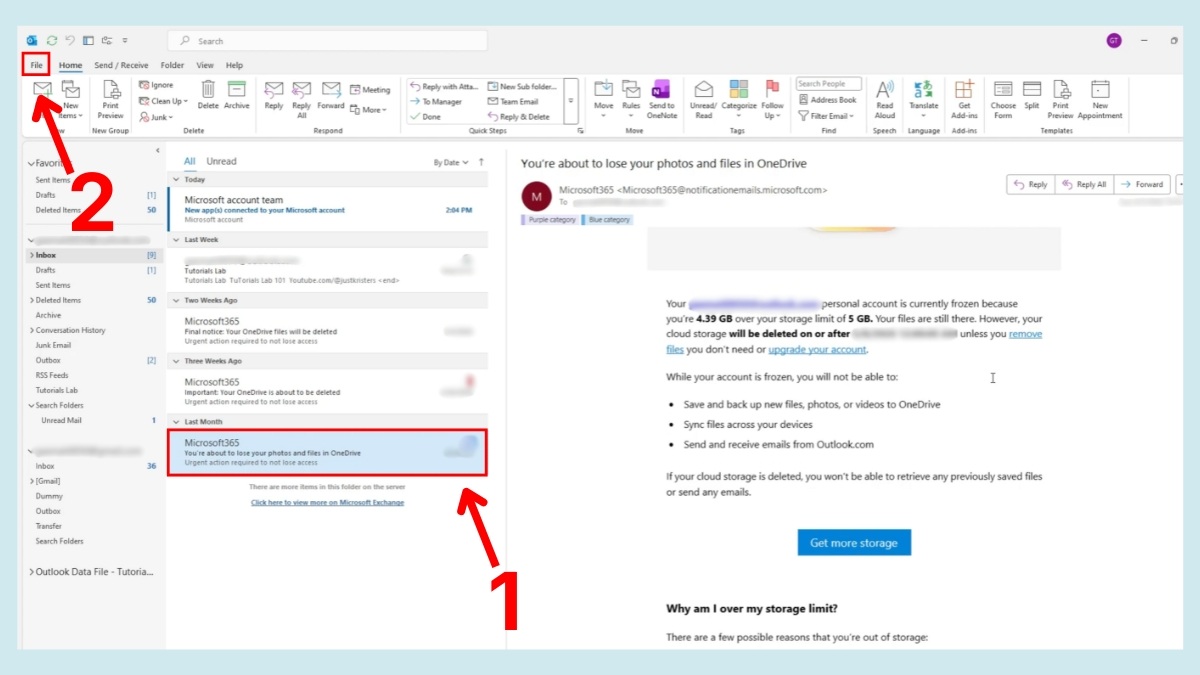1200x675 pixels.
Task: Open the Microsoft account team email
Action: (327, 210)
